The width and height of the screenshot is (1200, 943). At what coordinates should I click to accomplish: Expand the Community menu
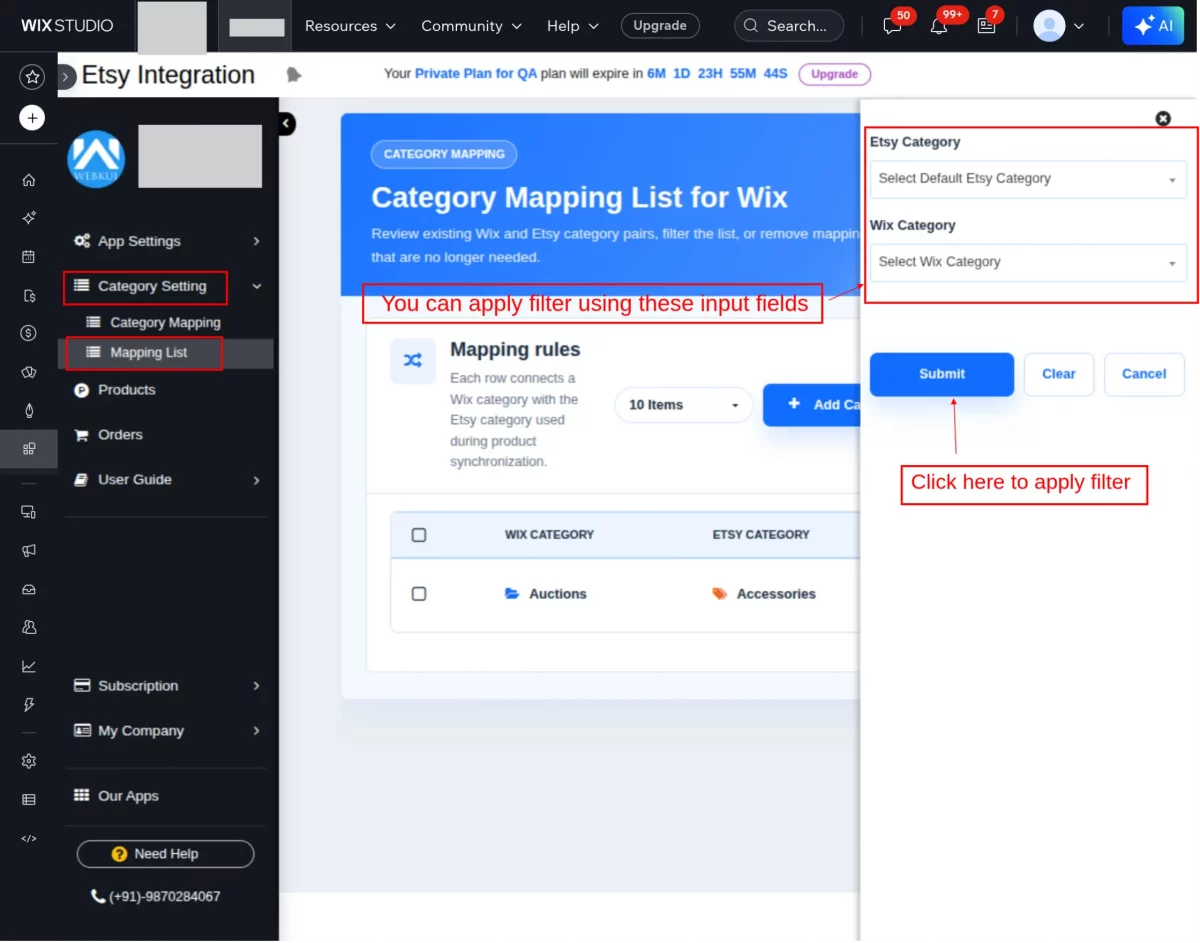471,26
